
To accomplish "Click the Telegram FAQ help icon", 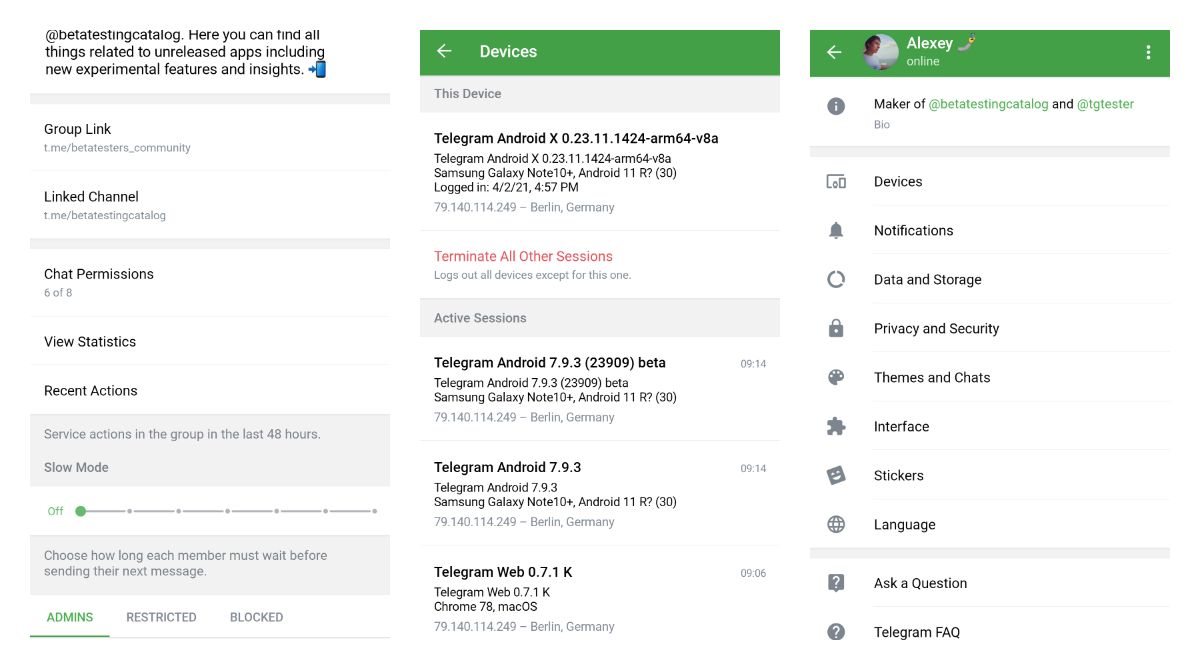I will point(836,632).
